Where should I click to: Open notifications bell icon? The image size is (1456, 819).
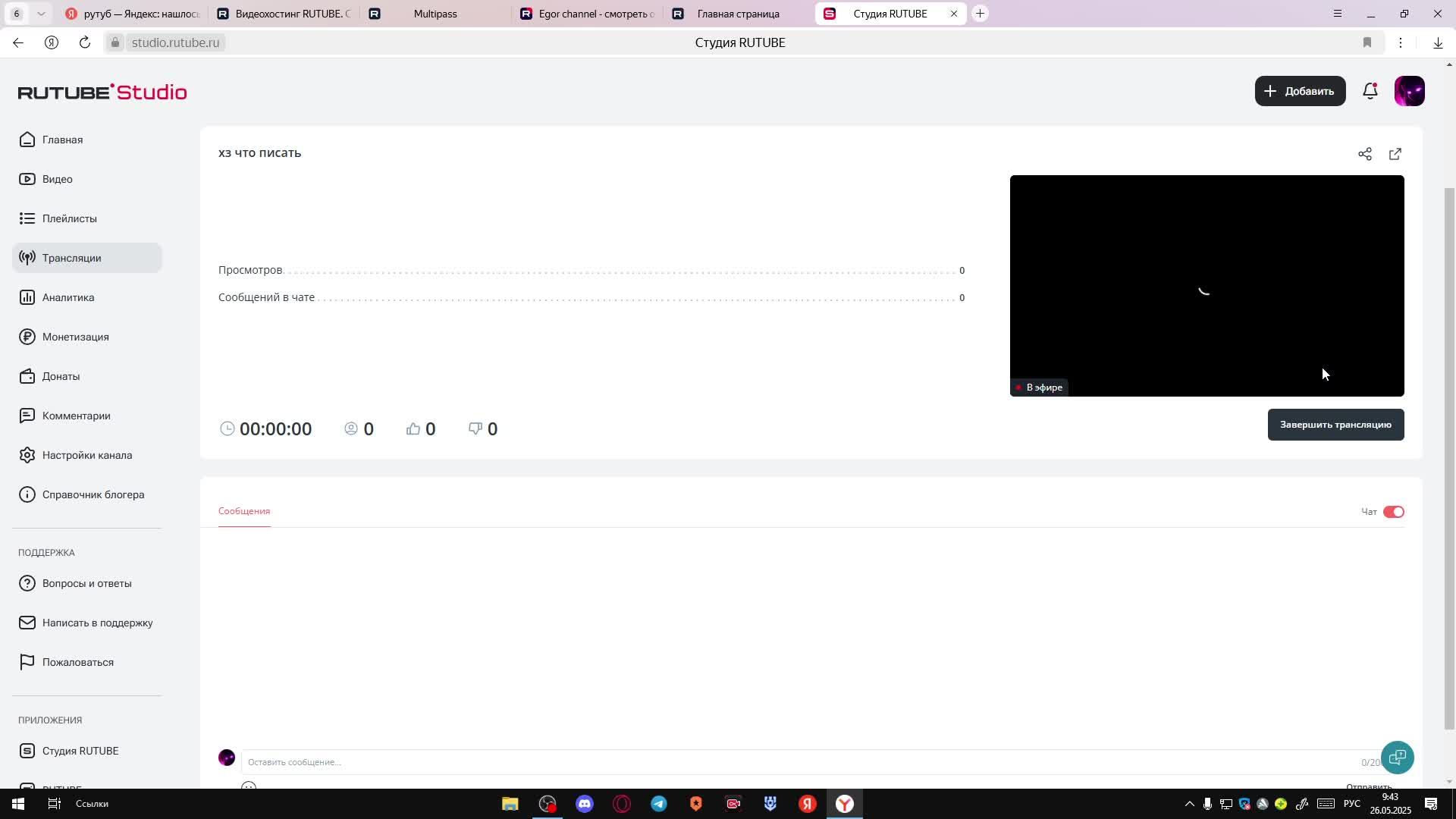coord(1370,91)
